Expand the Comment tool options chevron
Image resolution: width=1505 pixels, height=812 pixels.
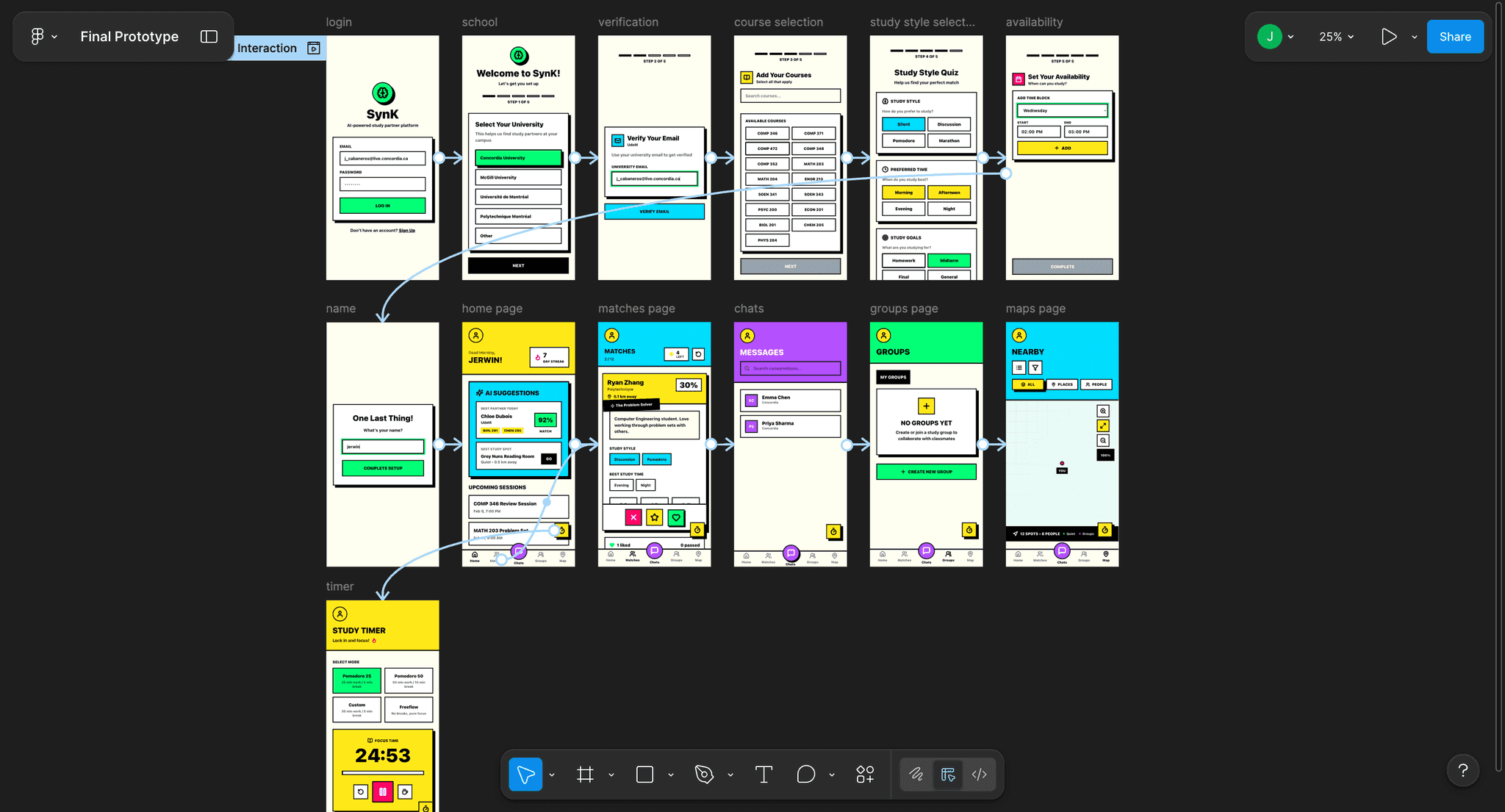coord(832,775)
